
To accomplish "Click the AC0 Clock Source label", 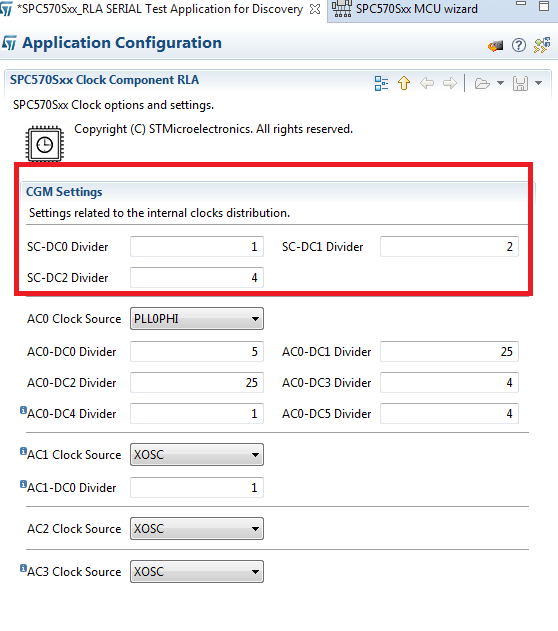I will 74,319.
